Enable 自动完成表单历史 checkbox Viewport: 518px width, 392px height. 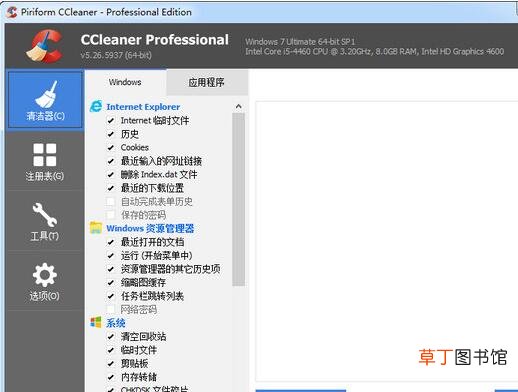coord(111,201)
